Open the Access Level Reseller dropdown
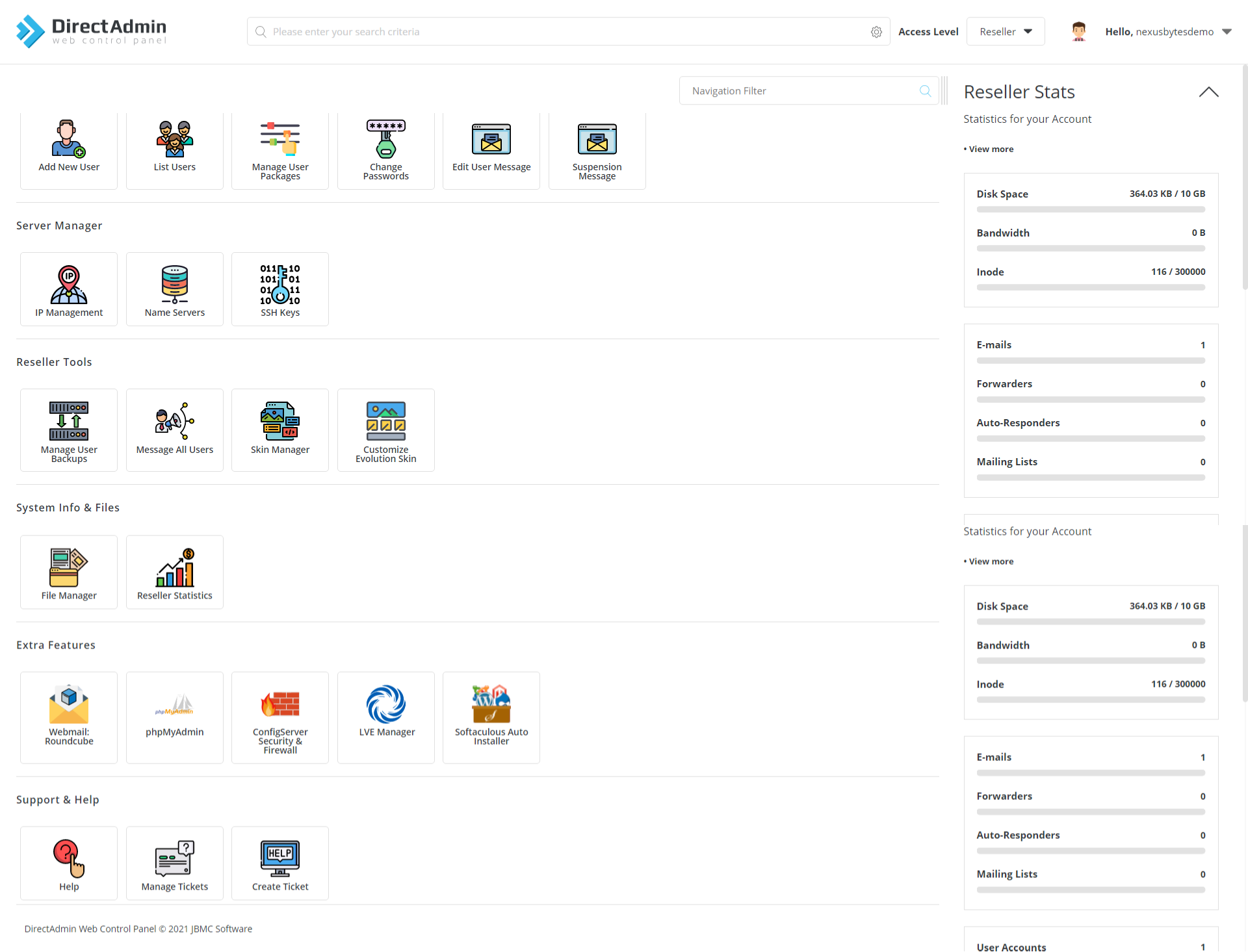 click(1006, 31)
